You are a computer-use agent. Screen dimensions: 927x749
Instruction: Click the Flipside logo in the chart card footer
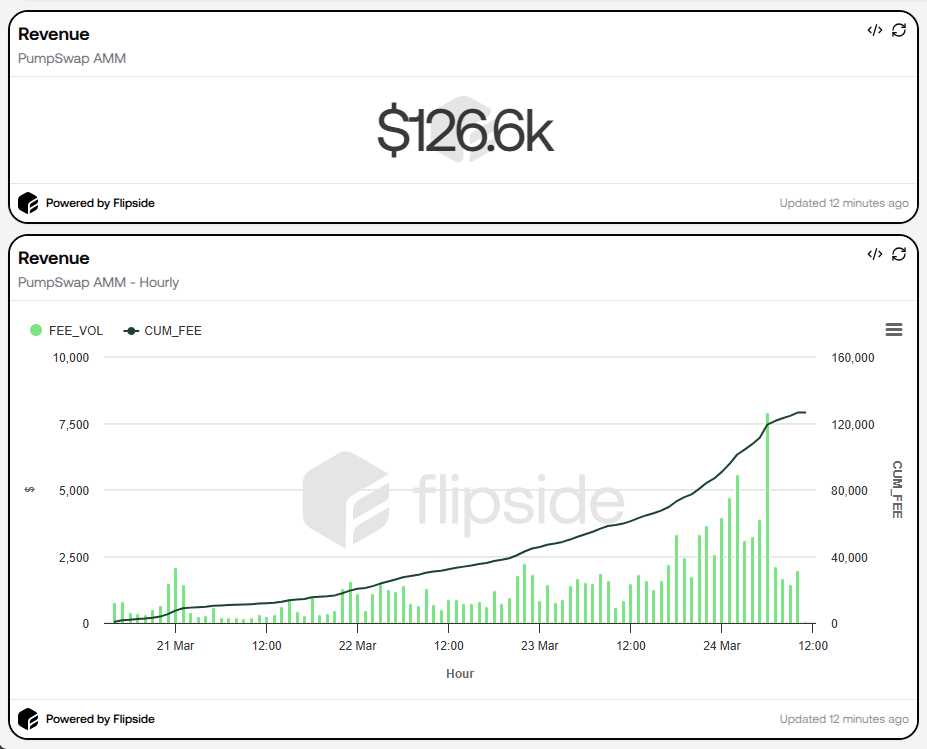(28, 719)
